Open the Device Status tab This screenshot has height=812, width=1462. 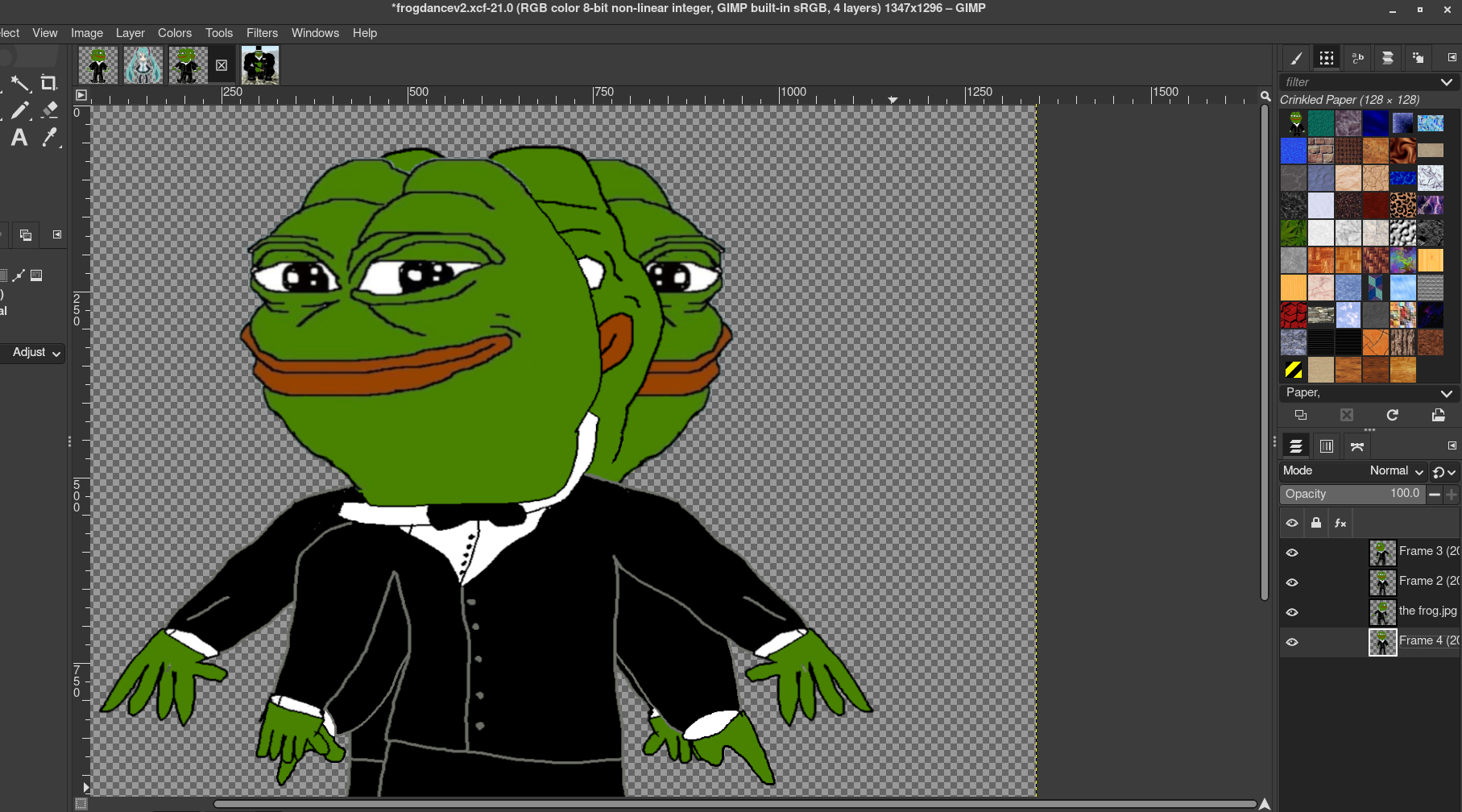click(x=1418, y=58)
